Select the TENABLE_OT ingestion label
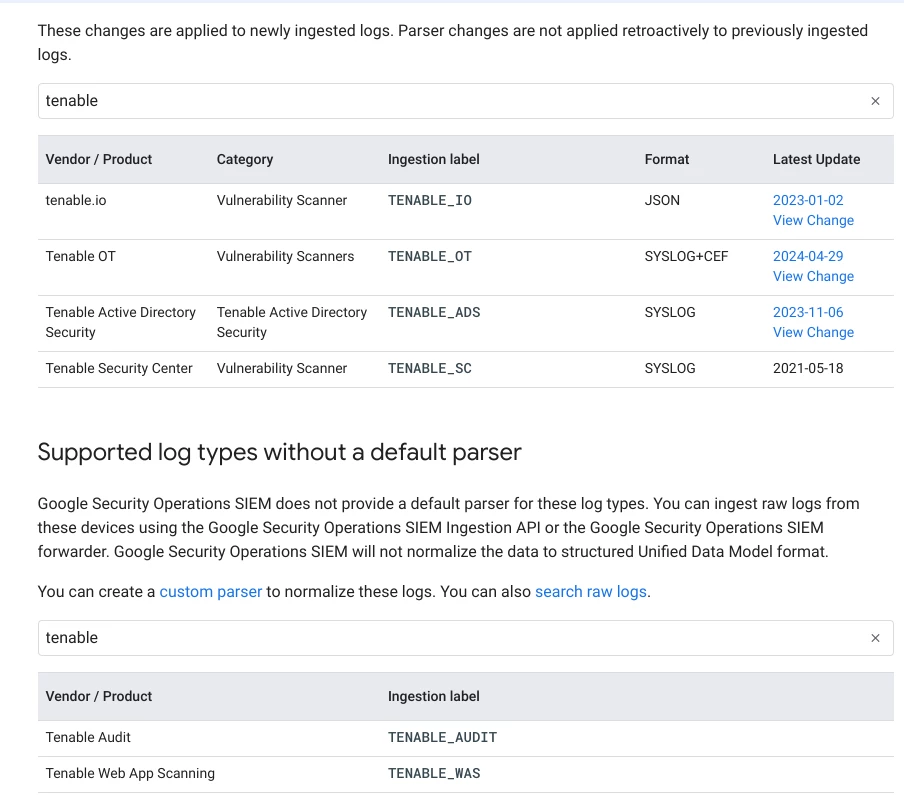904x795 pixels. 430,256
